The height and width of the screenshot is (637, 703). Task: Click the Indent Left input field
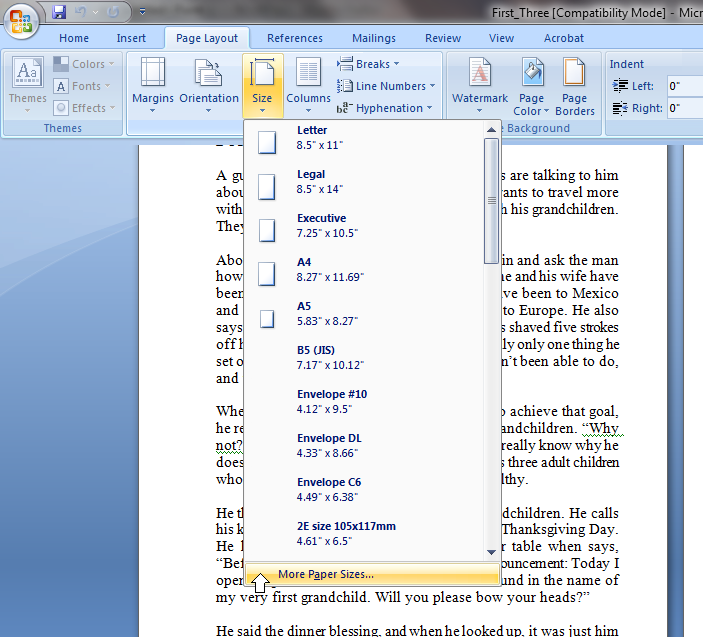685,86
